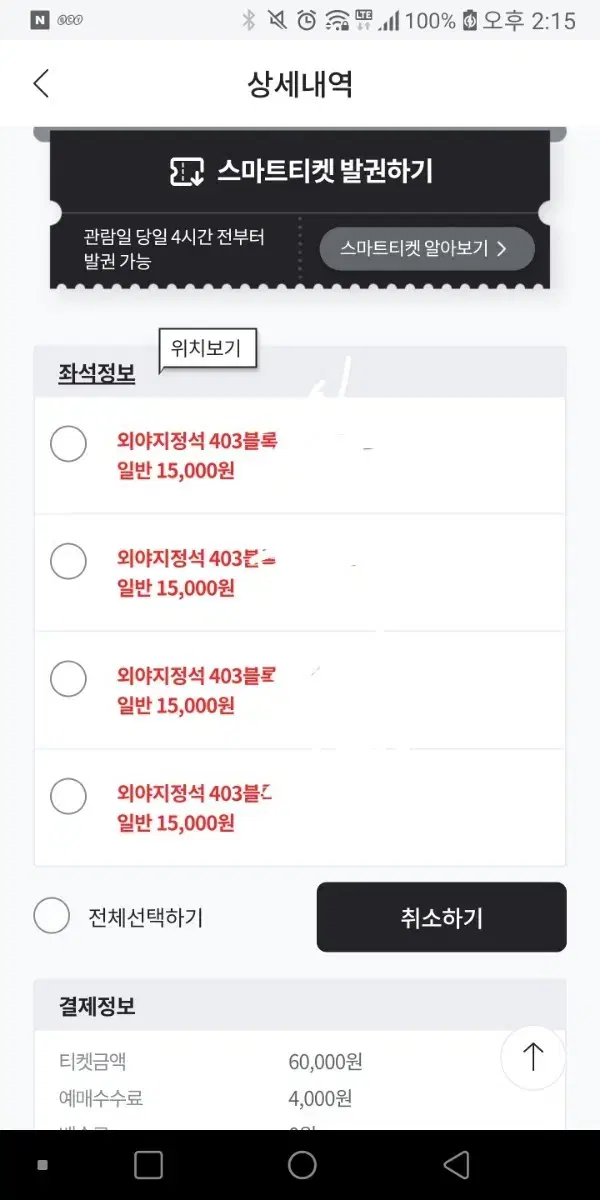The height and width of the screenshot is (1200, 600).
Task: Toggle 전체선택하기 select all option
Action: tap(119, 916)
